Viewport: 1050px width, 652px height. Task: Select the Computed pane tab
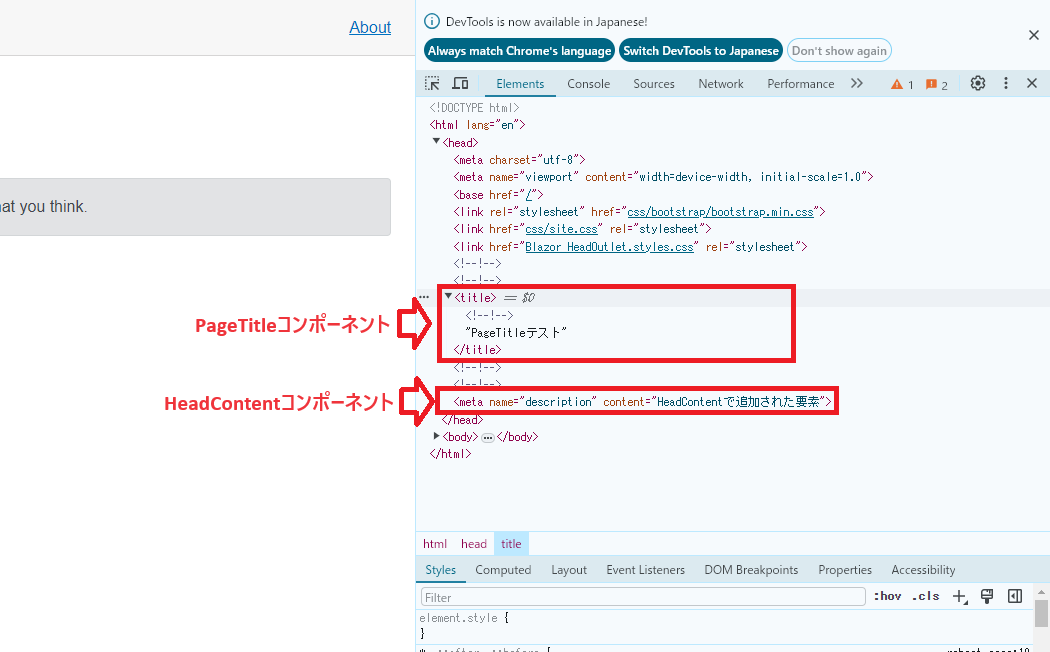pos(503,570)
